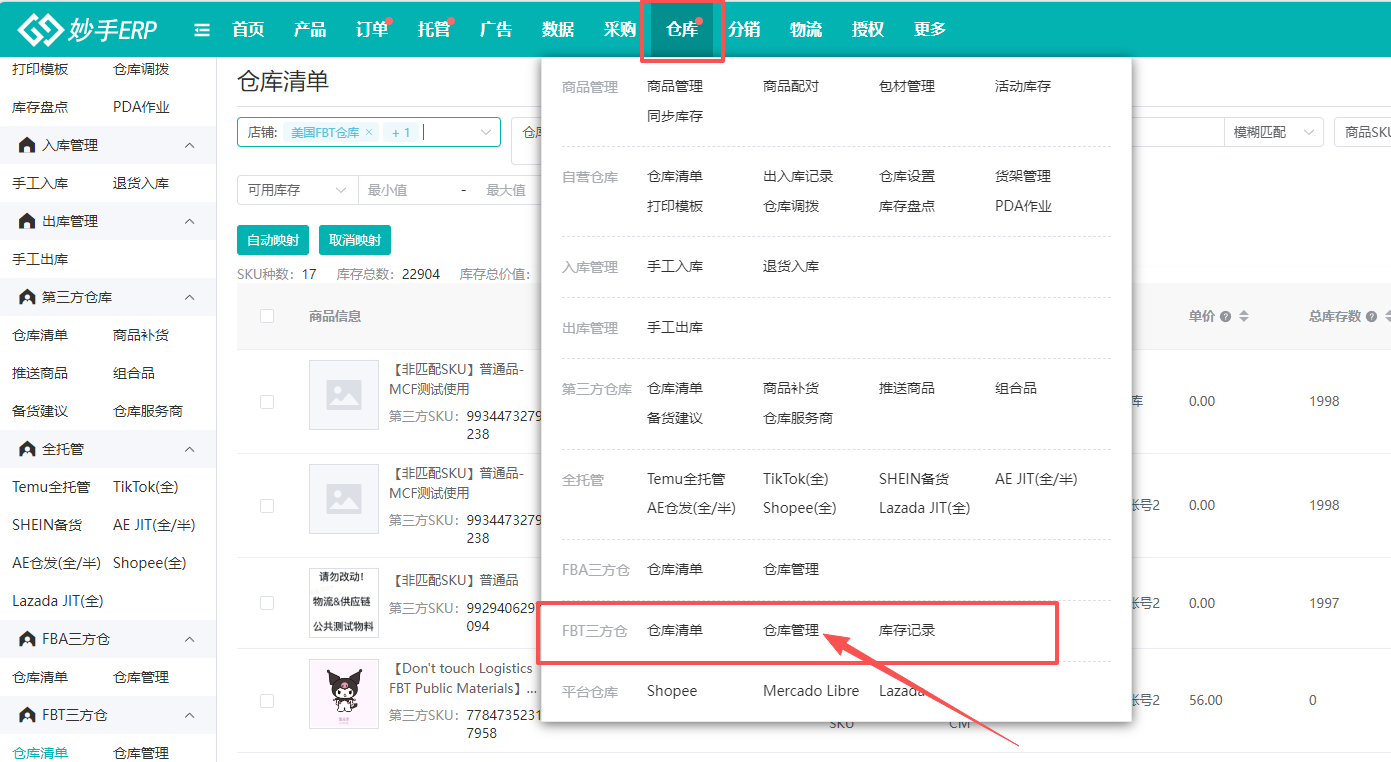Click the help icon next to 单价

(x=1225, y=317)
